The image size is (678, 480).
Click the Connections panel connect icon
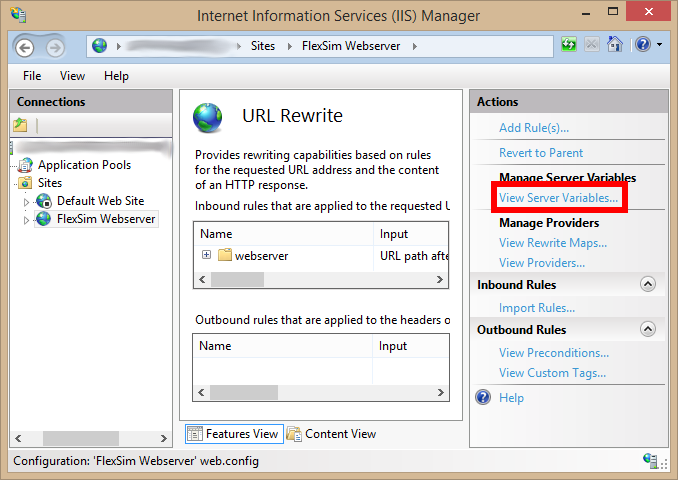tap(21, 125)
